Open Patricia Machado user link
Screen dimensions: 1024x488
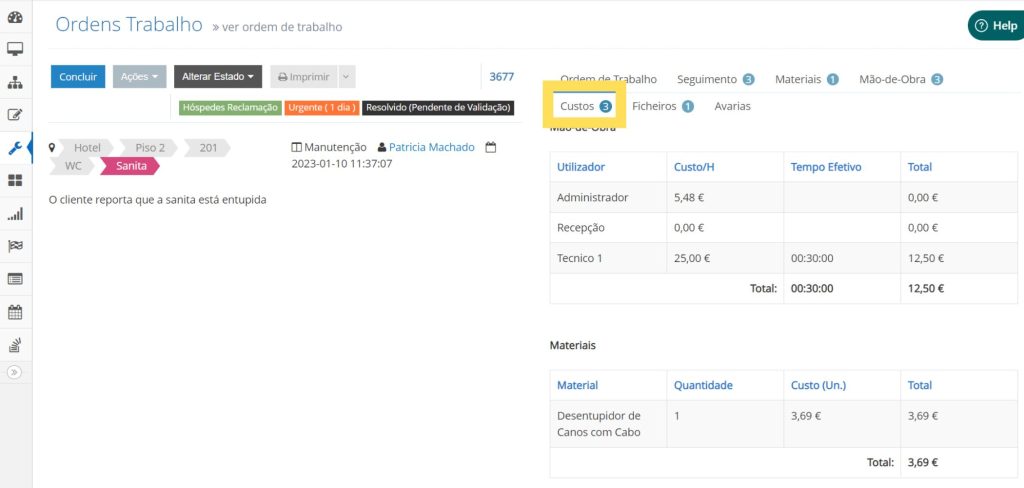pyautogui.click(x=431, y=147)
